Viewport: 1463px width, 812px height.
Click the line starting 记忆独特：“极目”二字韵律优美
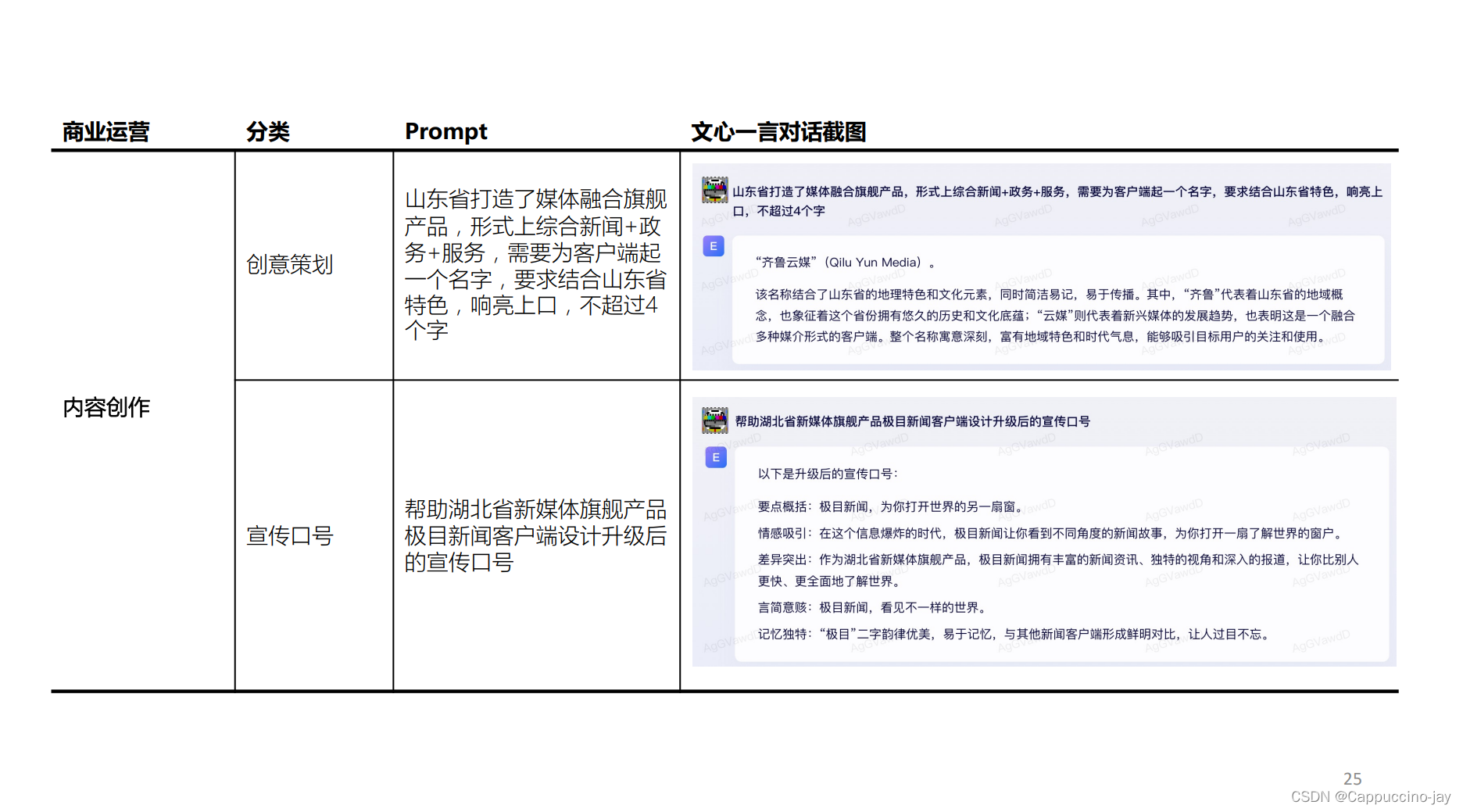click(x=1016, y=634)
